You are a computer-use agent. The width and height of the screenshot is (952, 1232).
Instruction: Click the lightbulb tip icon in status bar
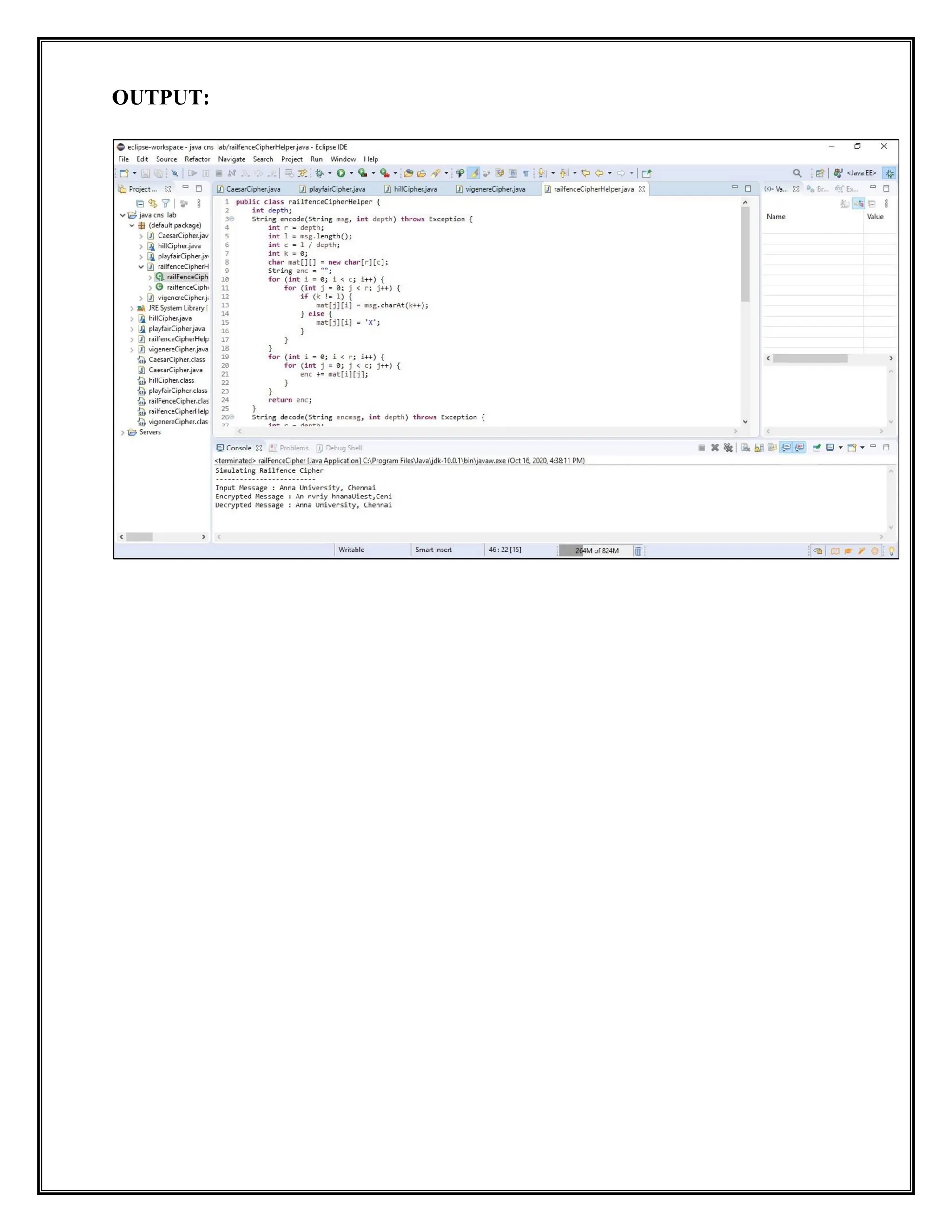click(891, 551)
